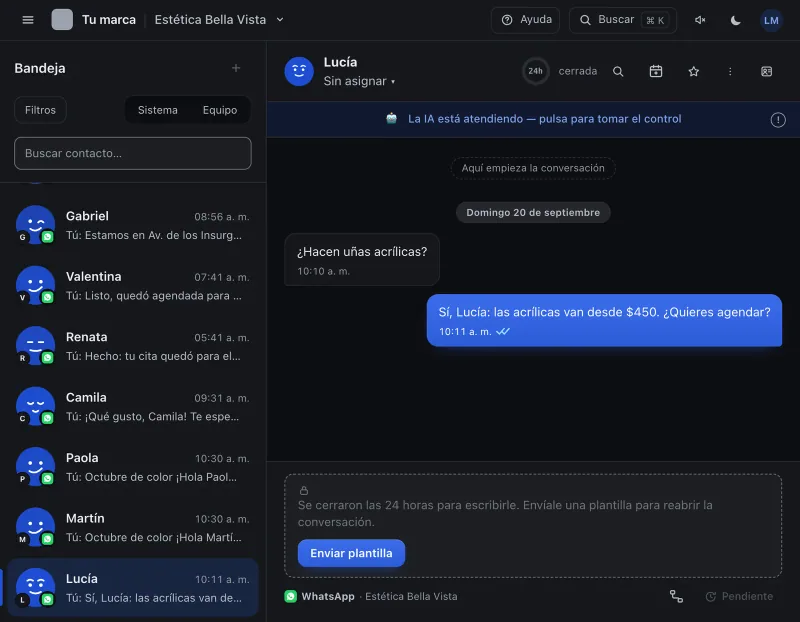The height and width of the screenshot is (622, 800).
Task: Click Enviar plantilla button
Action: [x=351, y=553]
